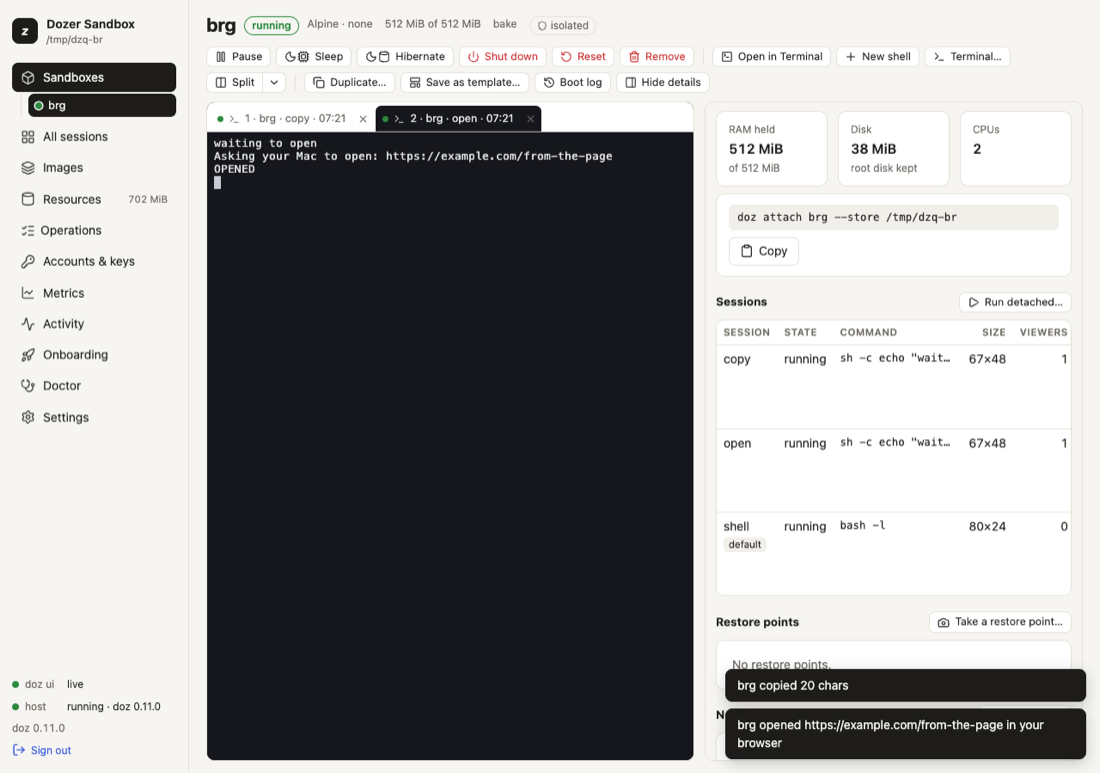The width and height of the screenshot is (1100, 773).
Task: Open Accounts & keys
Action: [94, 261]
